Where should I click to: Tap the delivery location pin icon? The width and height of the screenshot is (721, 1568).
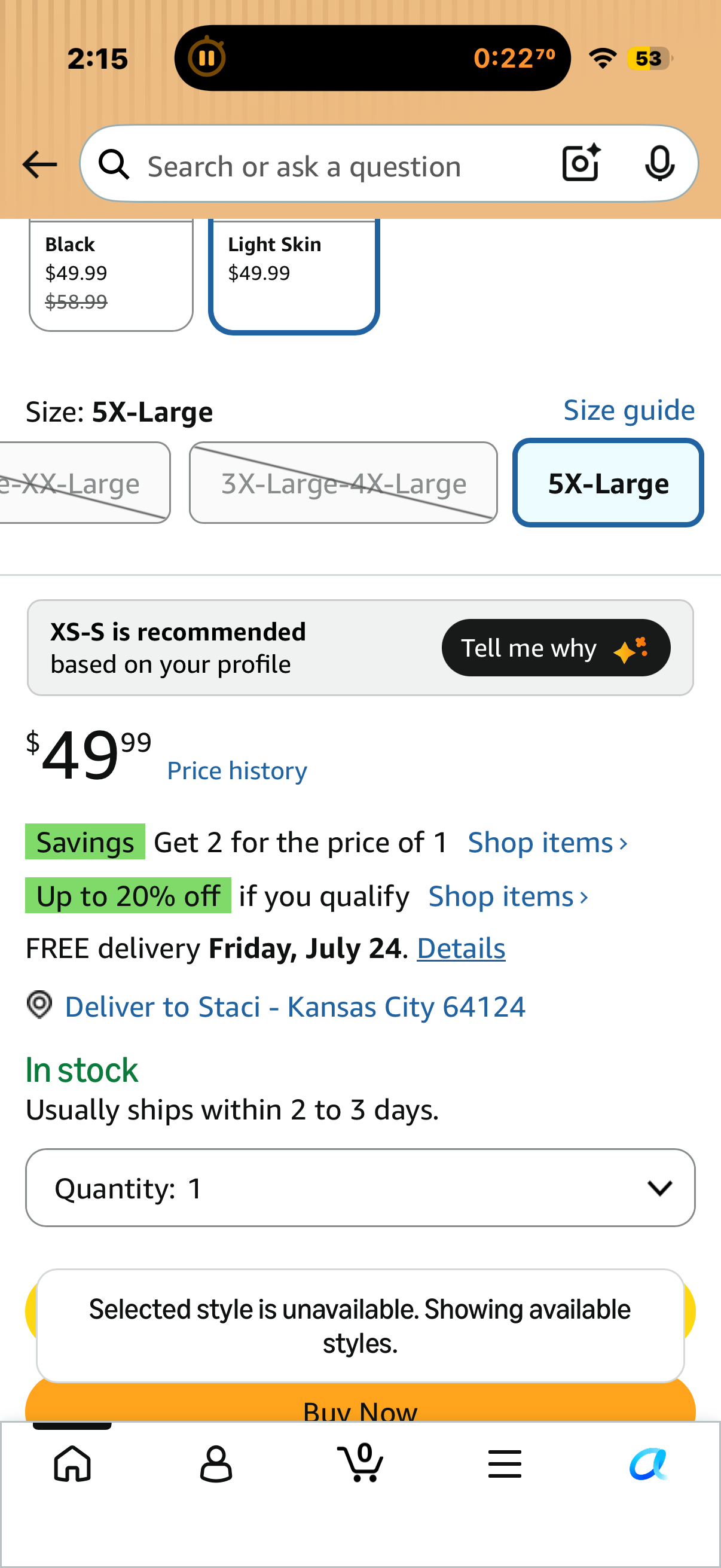pos(39,1004)
